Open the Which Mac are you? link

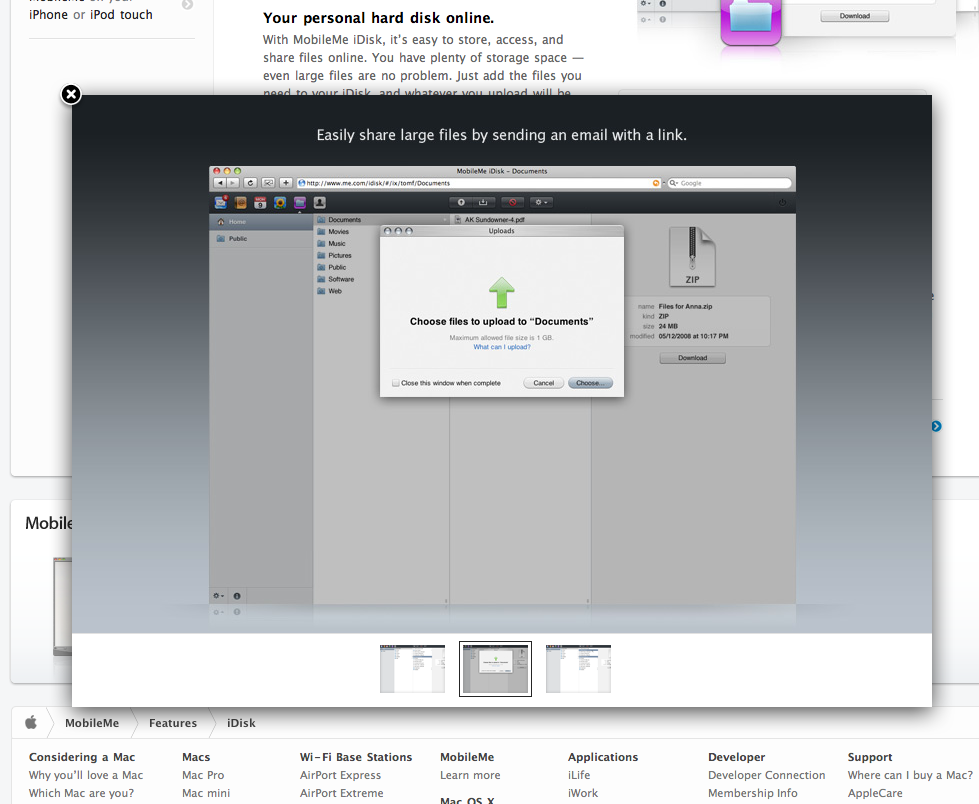click(x=81, y=793)
